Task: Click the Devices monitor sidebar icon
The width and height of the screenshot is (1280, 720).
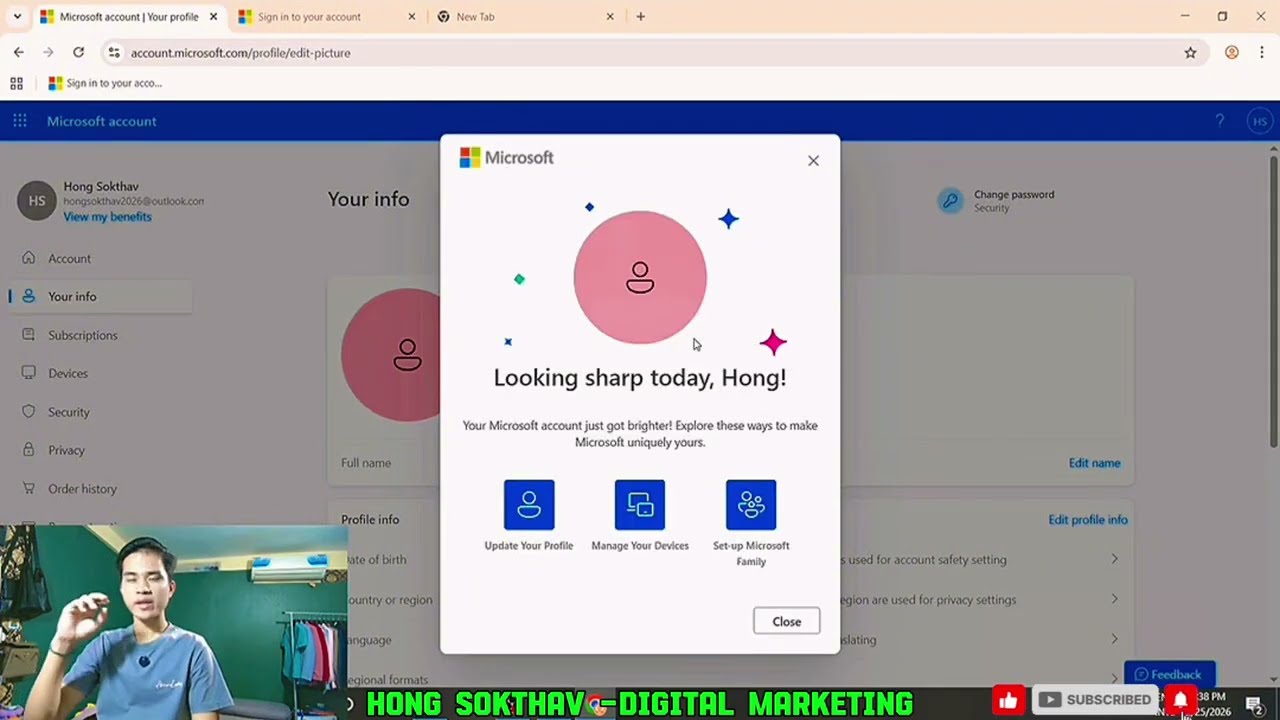Action: [x=29, y=373]
